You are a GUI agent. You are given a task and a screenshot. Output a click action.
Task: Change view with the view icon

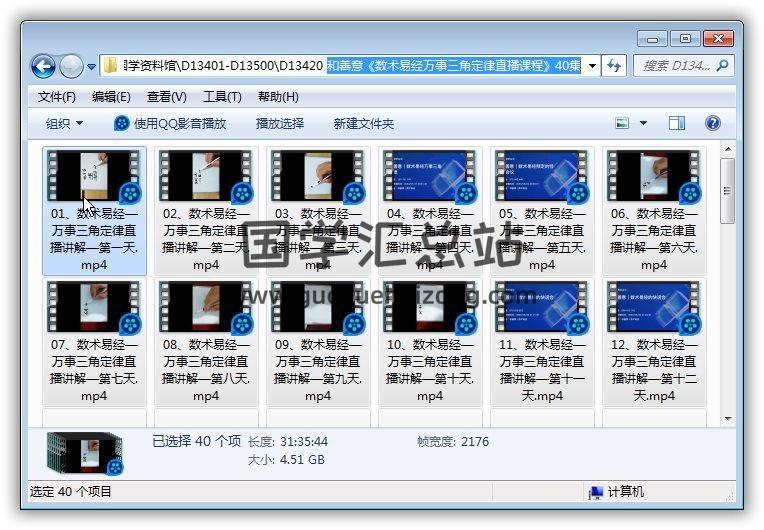[622, 123]
